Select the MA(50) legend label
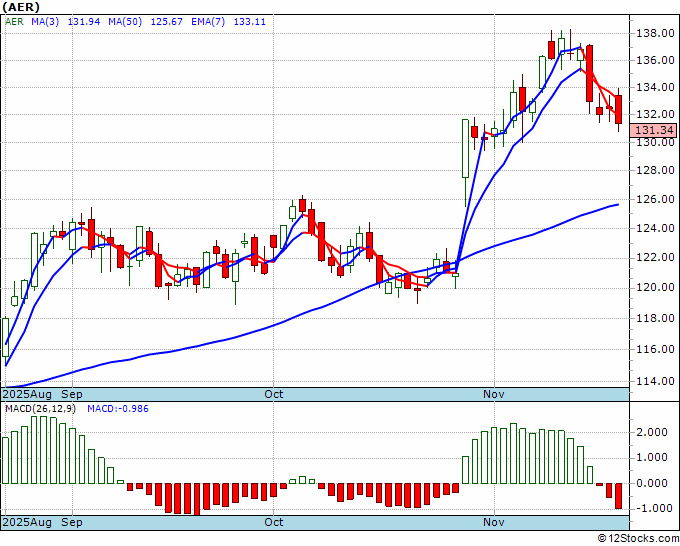The width and height of the screenshot is (680, 546). click(x=125, y=22)
